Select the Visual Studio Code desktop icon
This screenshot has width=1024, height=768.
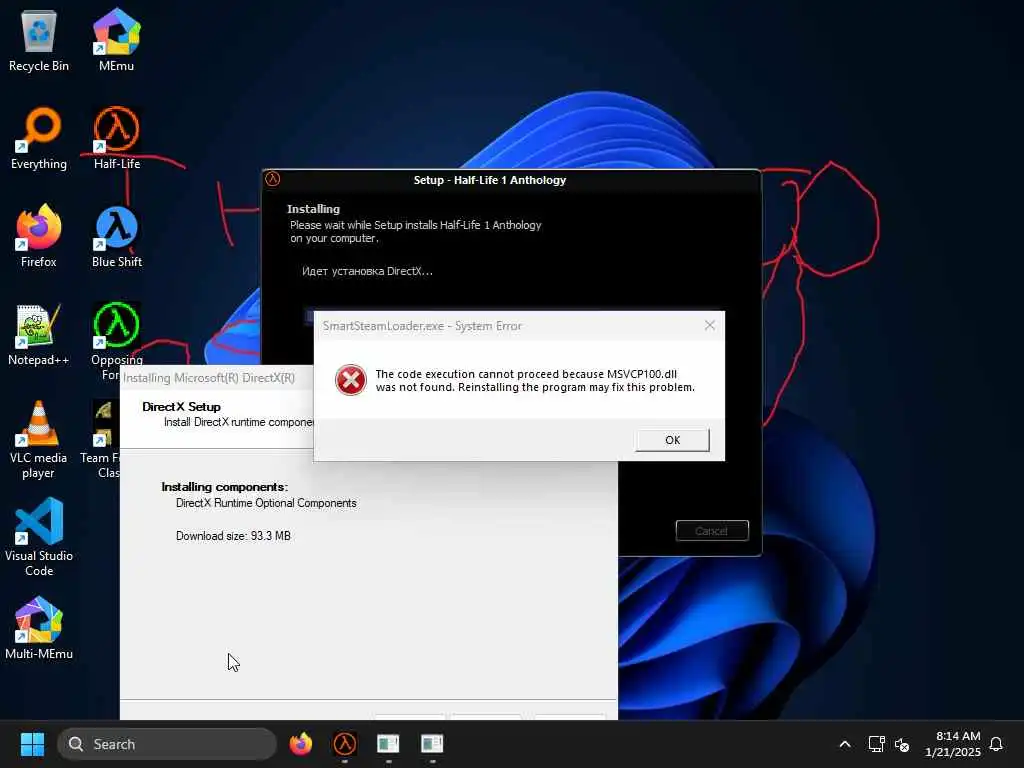[39, 537]
